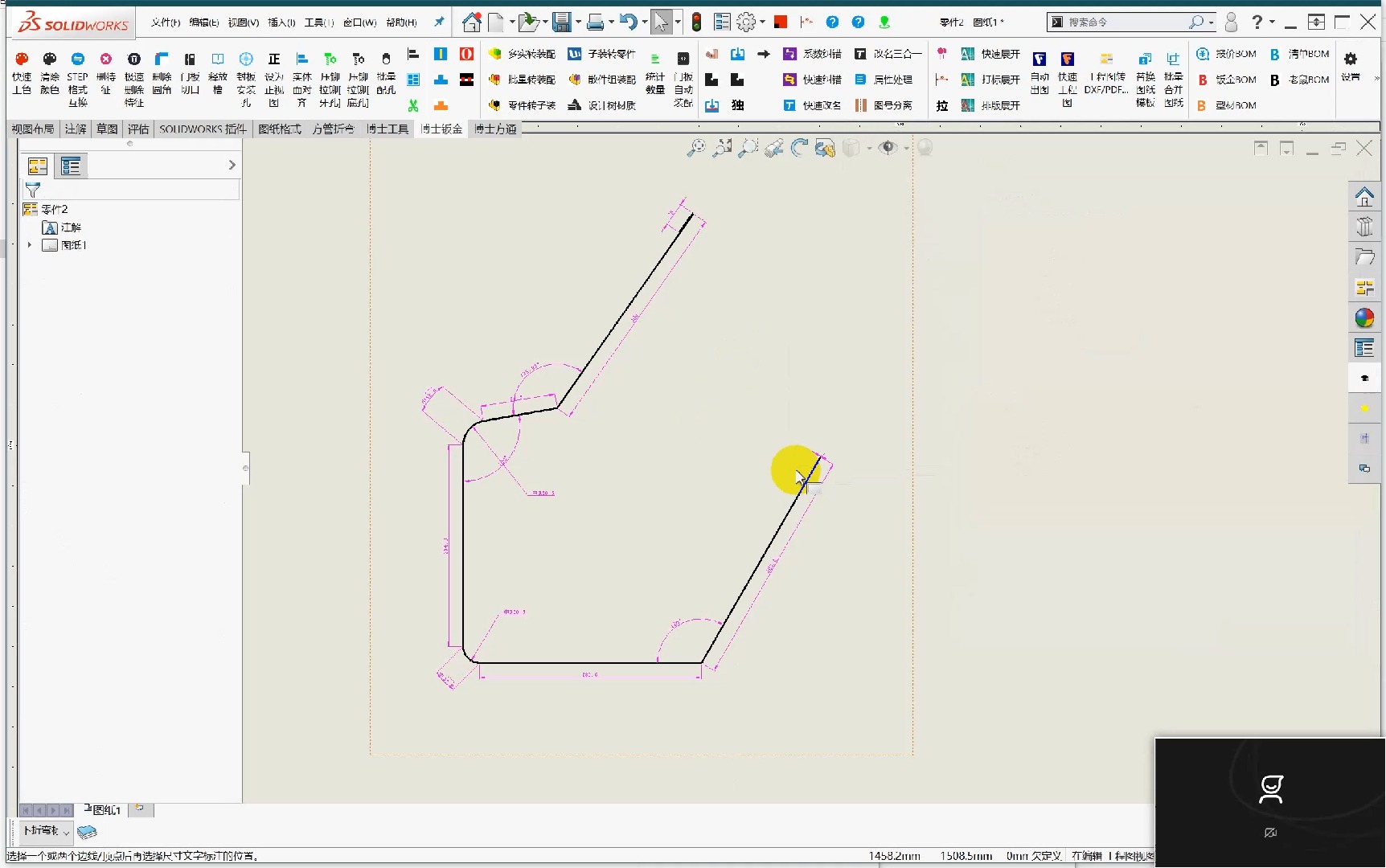Screen dimensions: 1386x868
Task: Click the zoom-to-fit magnifier in the viewport
Action: coord(695,148)
